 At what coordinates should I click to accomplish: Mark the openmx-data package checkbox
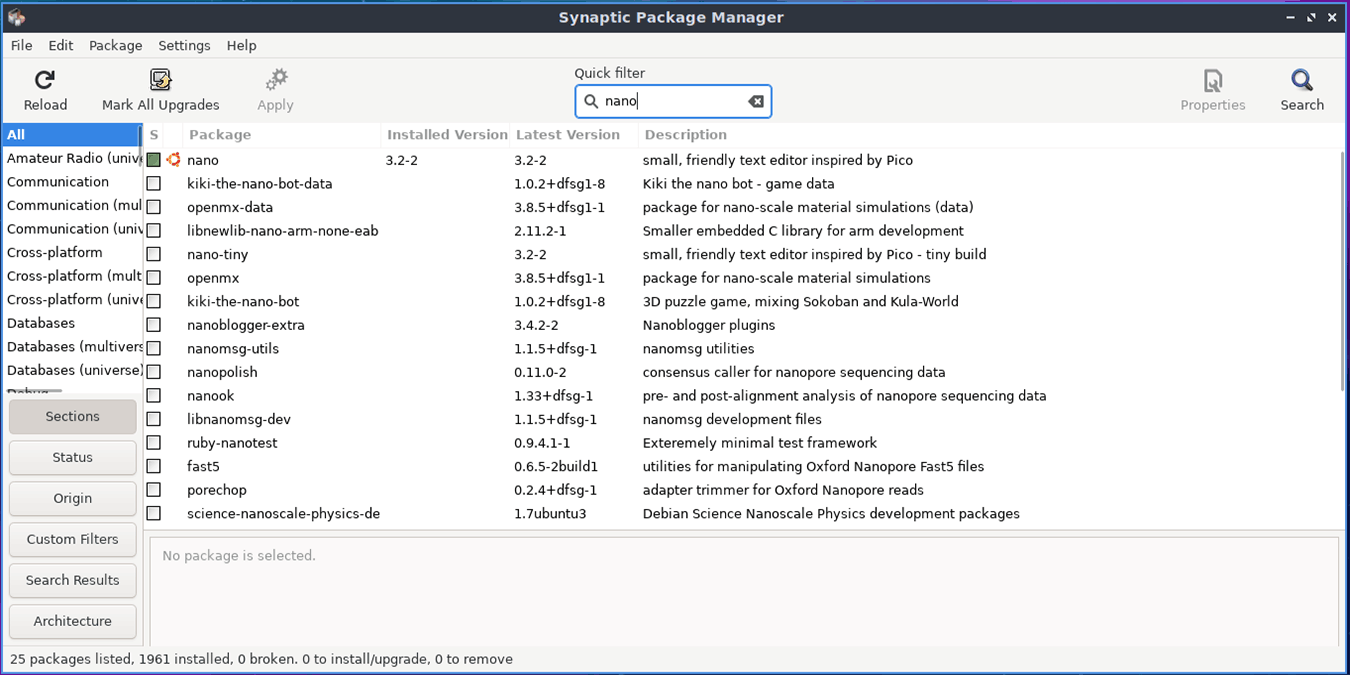coord(154,206)
